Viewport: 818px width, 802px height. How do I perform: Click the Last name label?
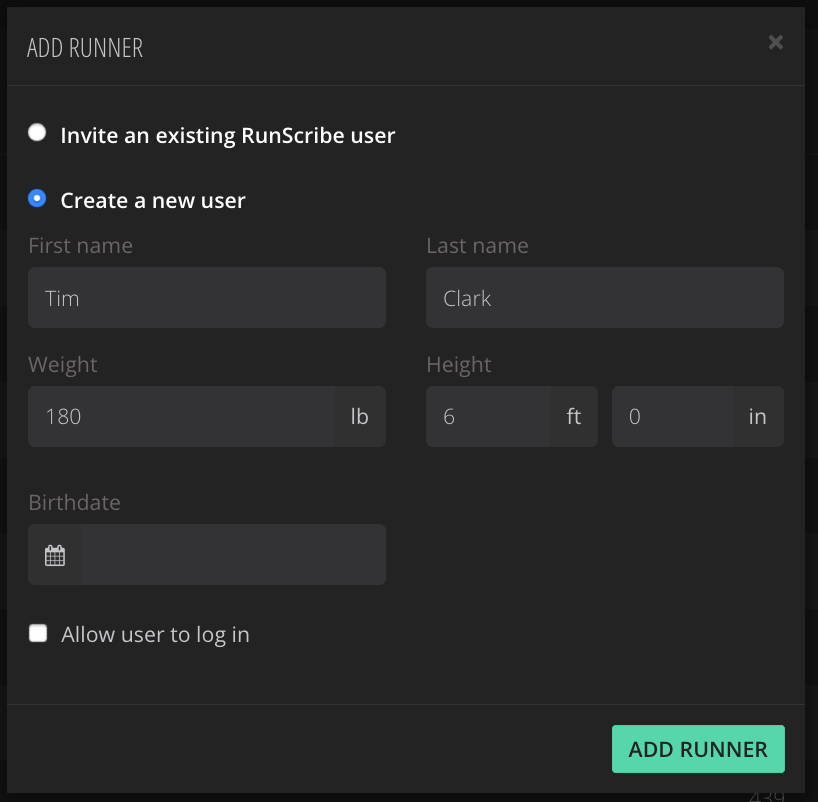477,246
